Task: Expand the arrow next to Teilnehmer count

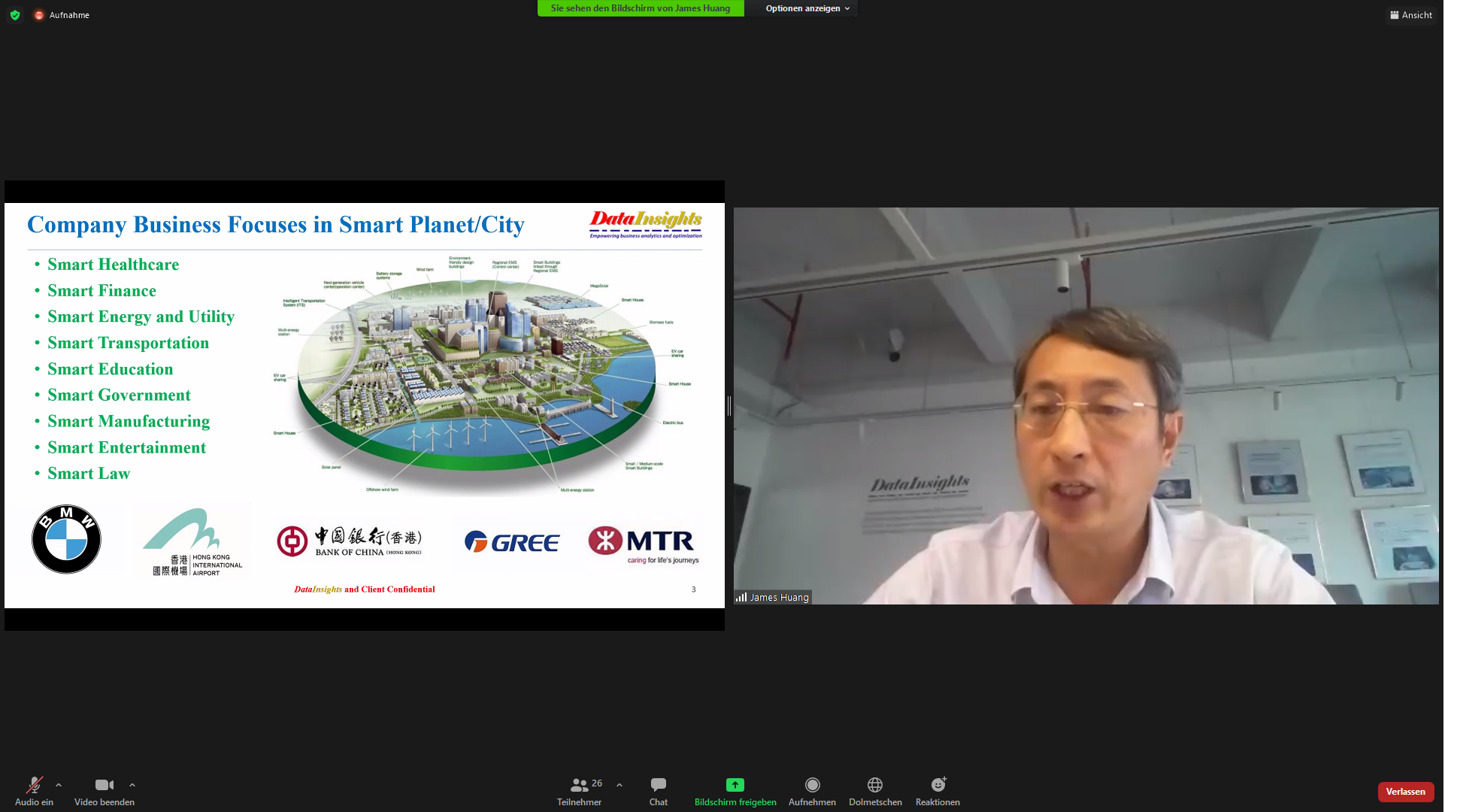Action: 619,785
